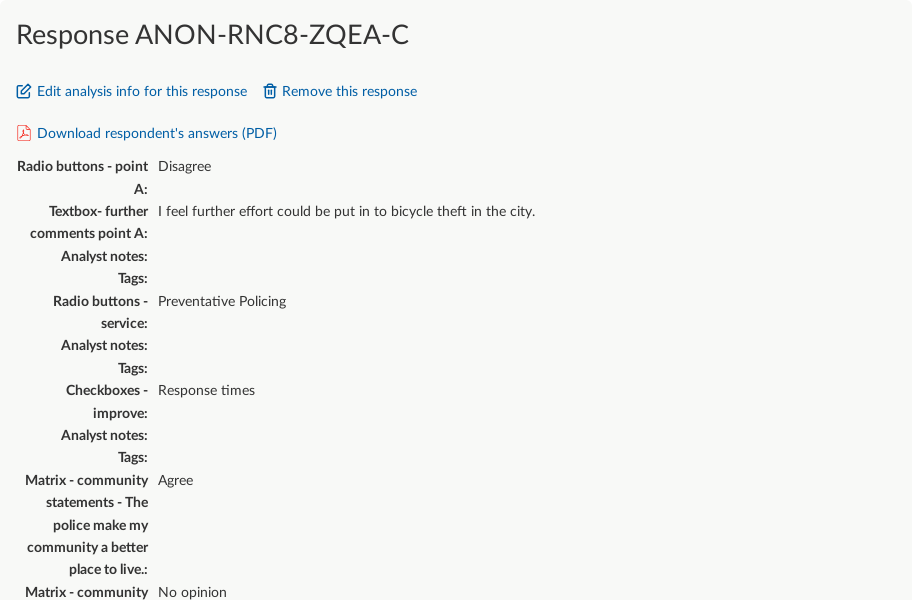Image resolution: width=912 pixels, height=600 pixels.
Task: Download respondent's answers PDF link
Action: tap(157, 133)
